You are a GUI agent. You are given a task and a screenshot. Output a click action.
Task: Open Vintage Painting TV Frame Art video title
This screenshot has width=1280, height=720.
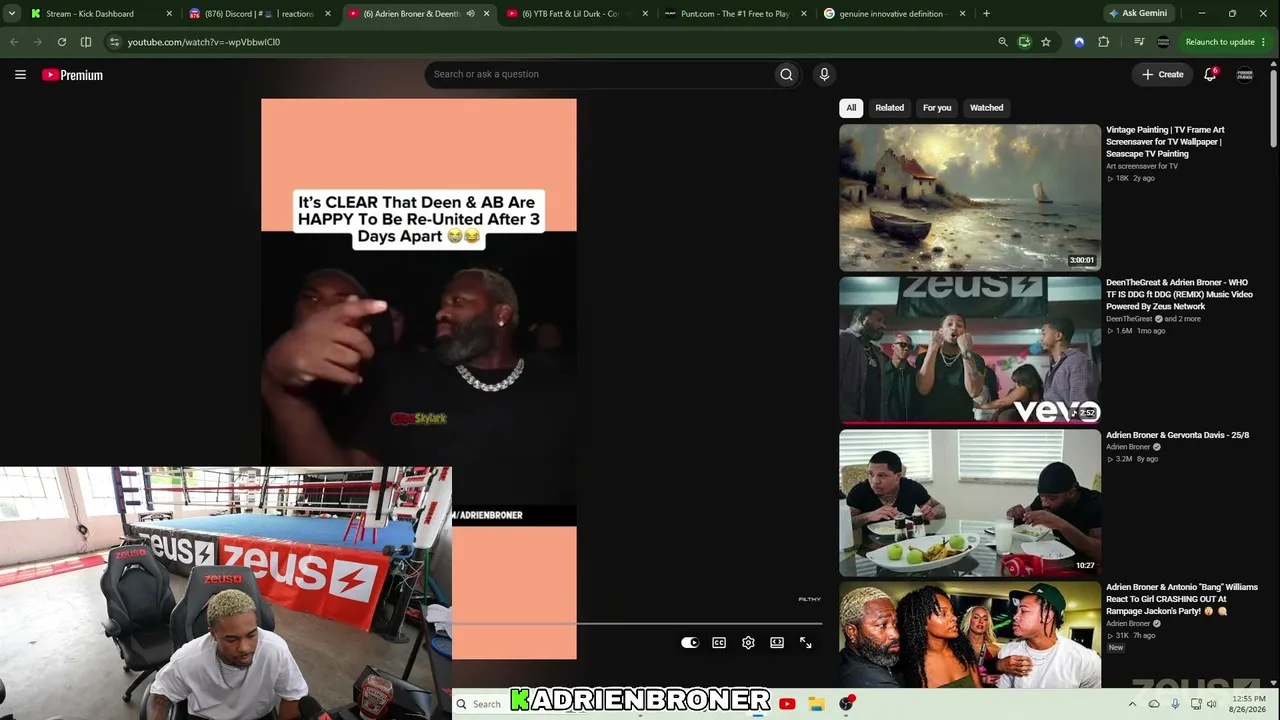tap(1165, 142)
